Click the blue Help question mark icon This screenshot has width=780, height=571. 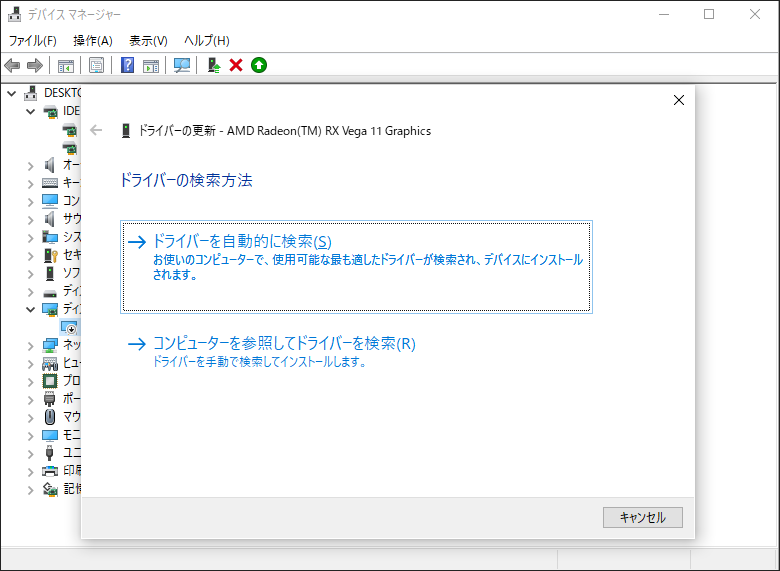[127, 65]
